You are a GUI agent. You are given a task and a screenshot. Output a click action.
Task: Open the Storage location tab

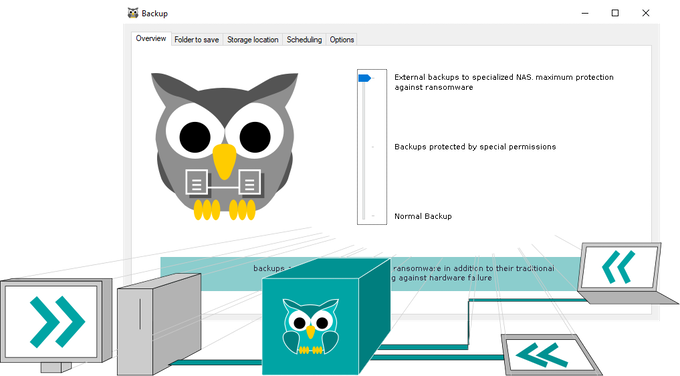[x=253, y=39]
